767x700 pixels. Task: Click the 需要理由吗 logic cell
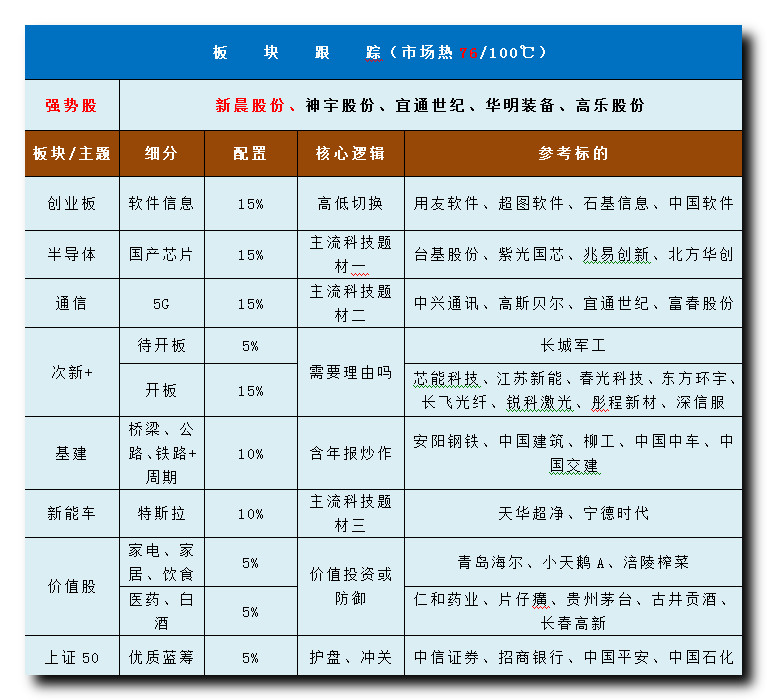point(350,372)
